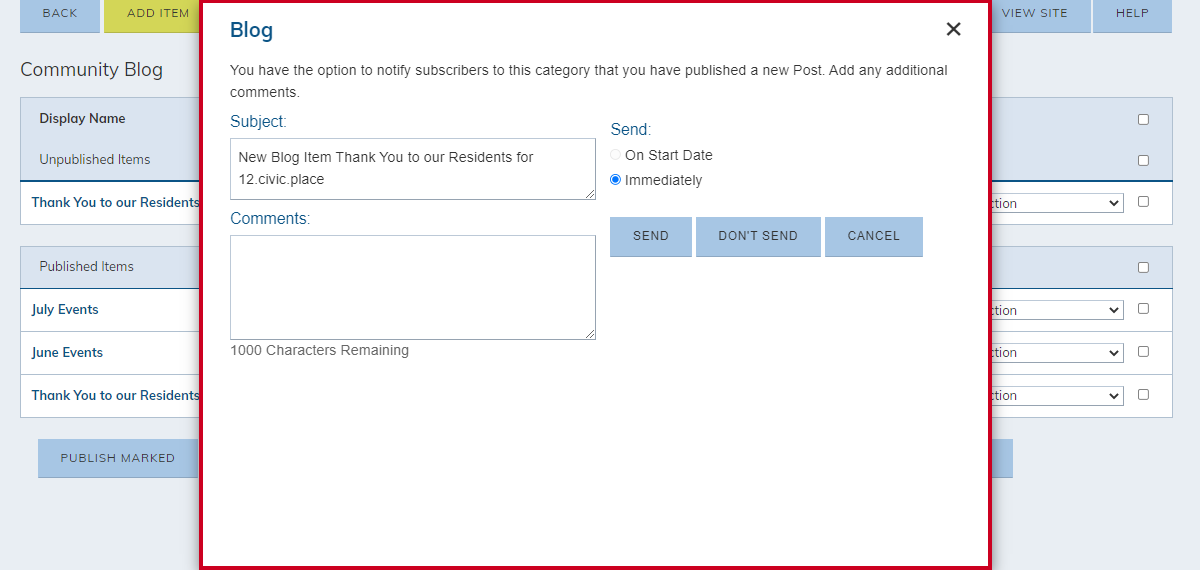Click the Unpublished Items section label

click(x=95, y=160)
